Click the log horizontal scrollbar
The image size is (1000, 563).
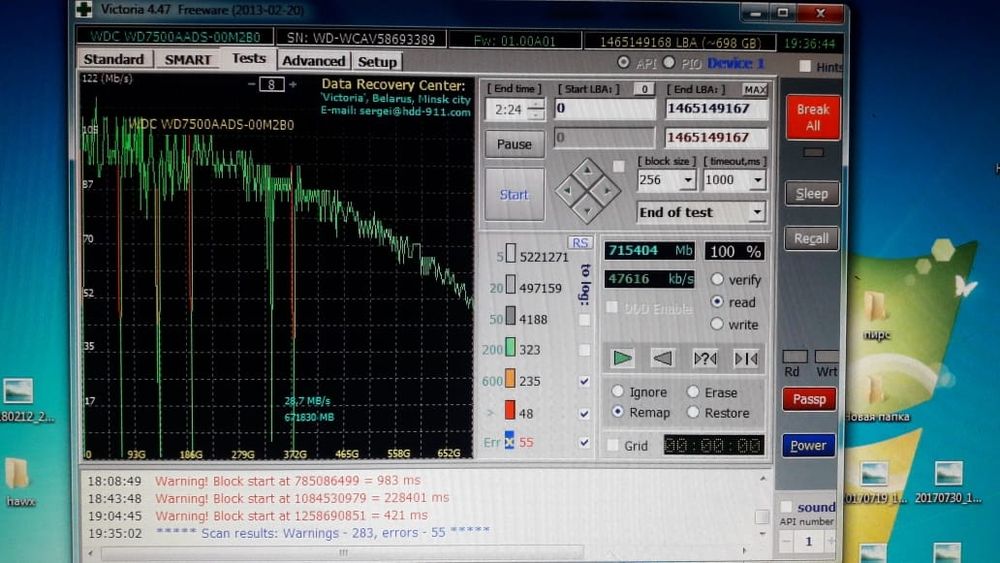(343, 552)
